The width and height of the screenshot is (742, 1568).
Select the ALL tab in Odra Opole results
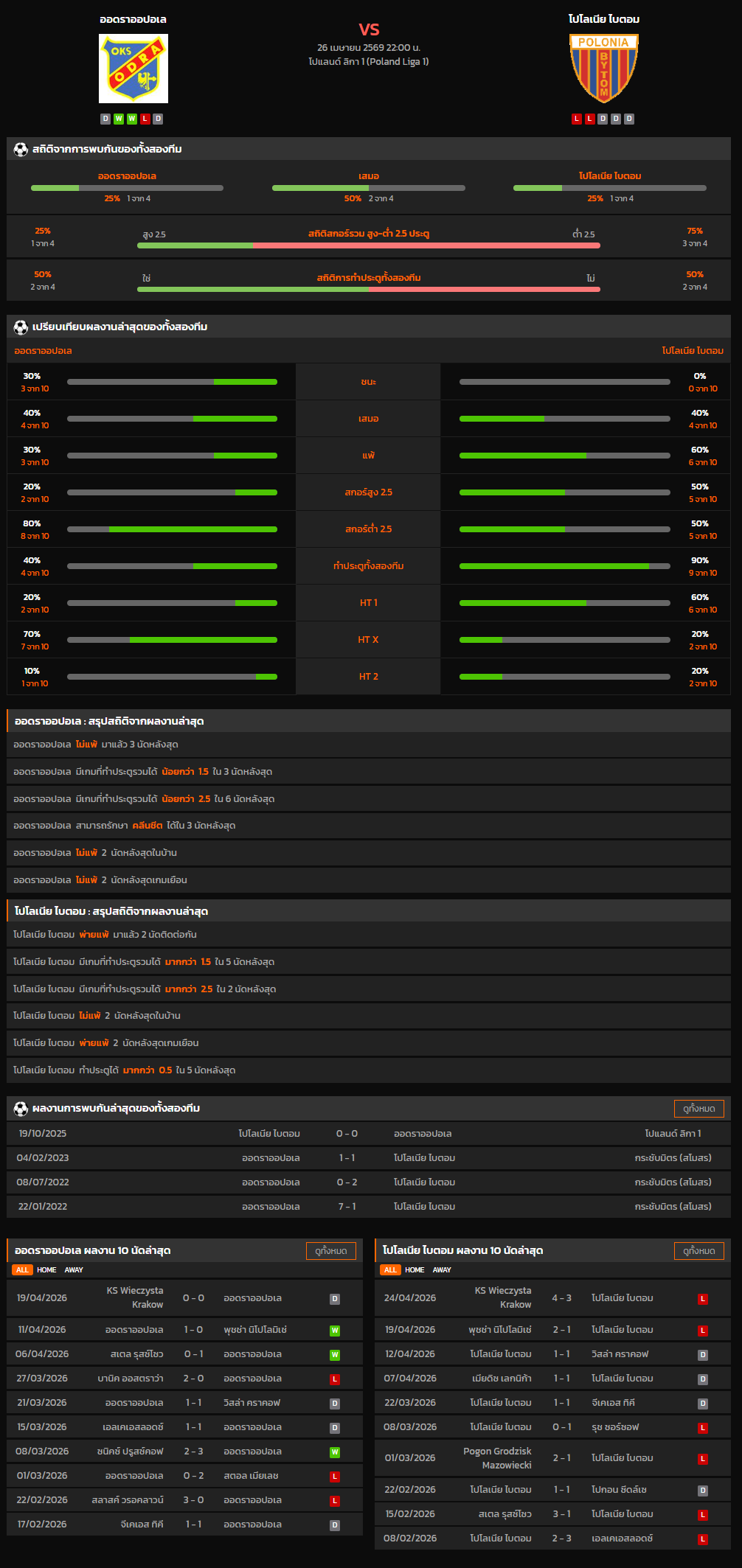[x=22, y=1270]
